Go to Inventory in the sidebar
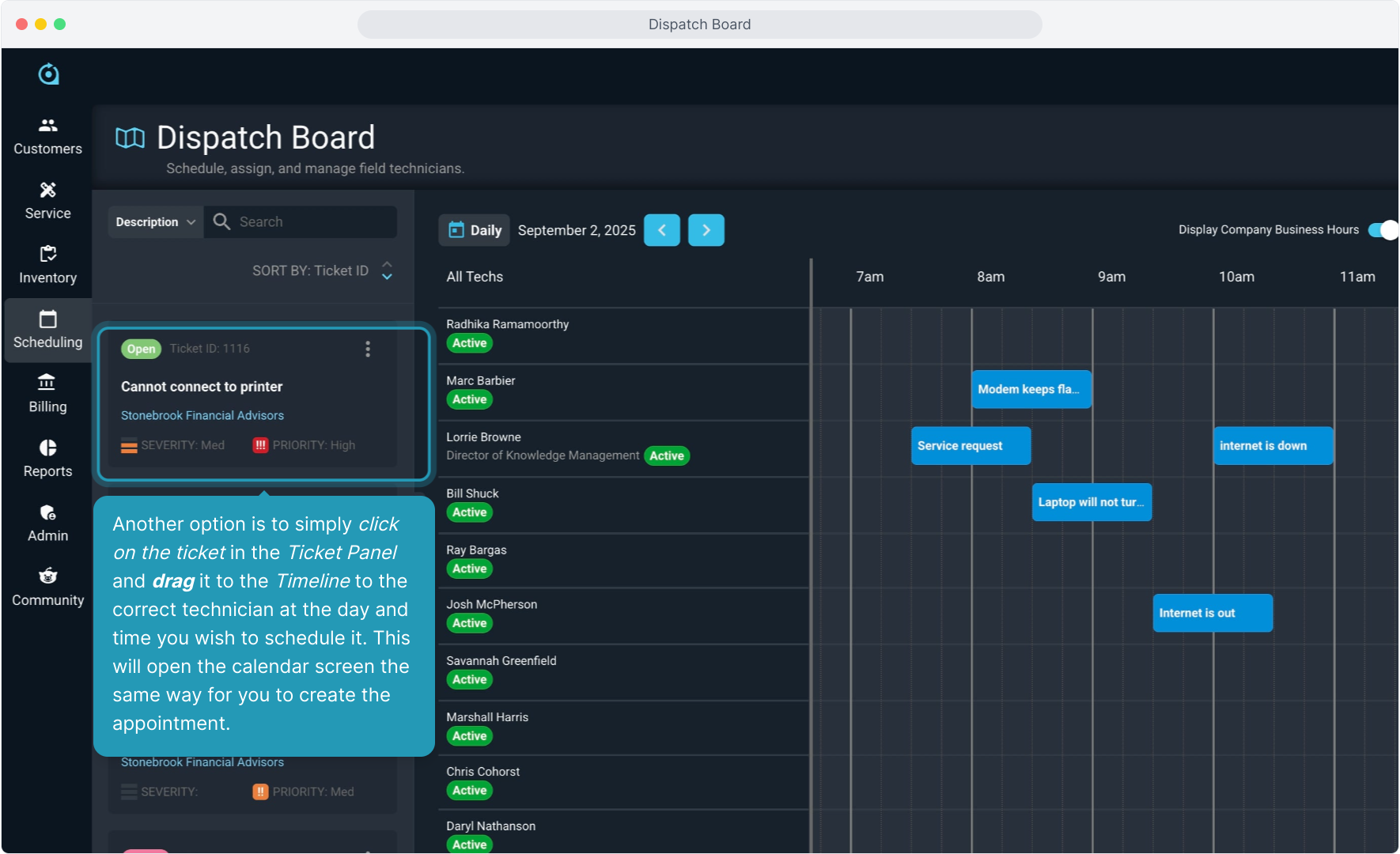This screenshot has height=854, width=1400. [47, 265]
